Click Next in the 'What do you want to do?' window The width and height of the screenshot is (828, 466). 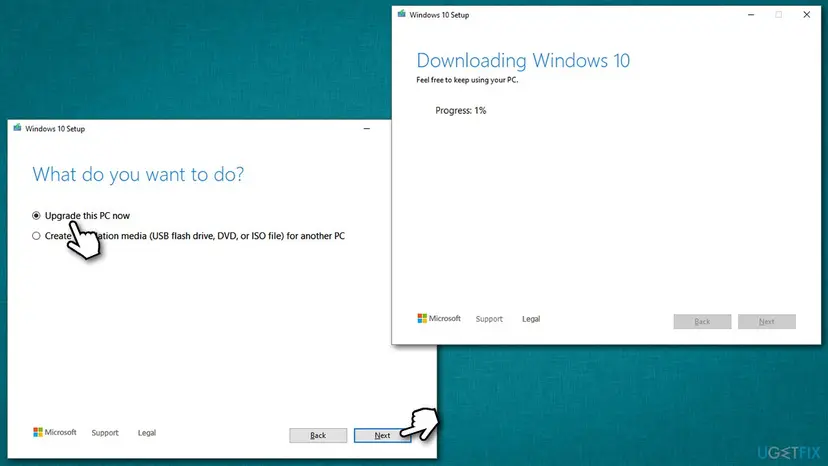pyautogui.click(x=382, y=435)
